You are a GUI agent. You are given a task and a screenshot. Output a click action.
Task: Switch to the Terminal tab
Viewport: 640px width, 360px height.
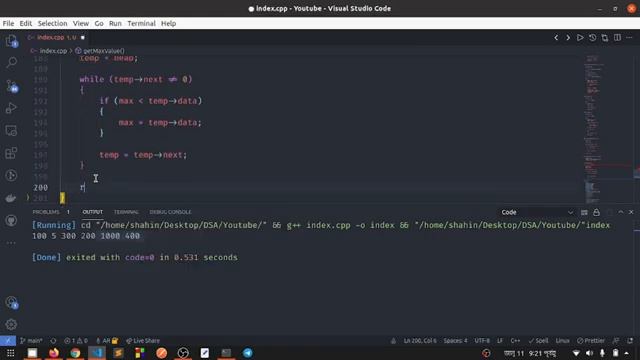126,212
